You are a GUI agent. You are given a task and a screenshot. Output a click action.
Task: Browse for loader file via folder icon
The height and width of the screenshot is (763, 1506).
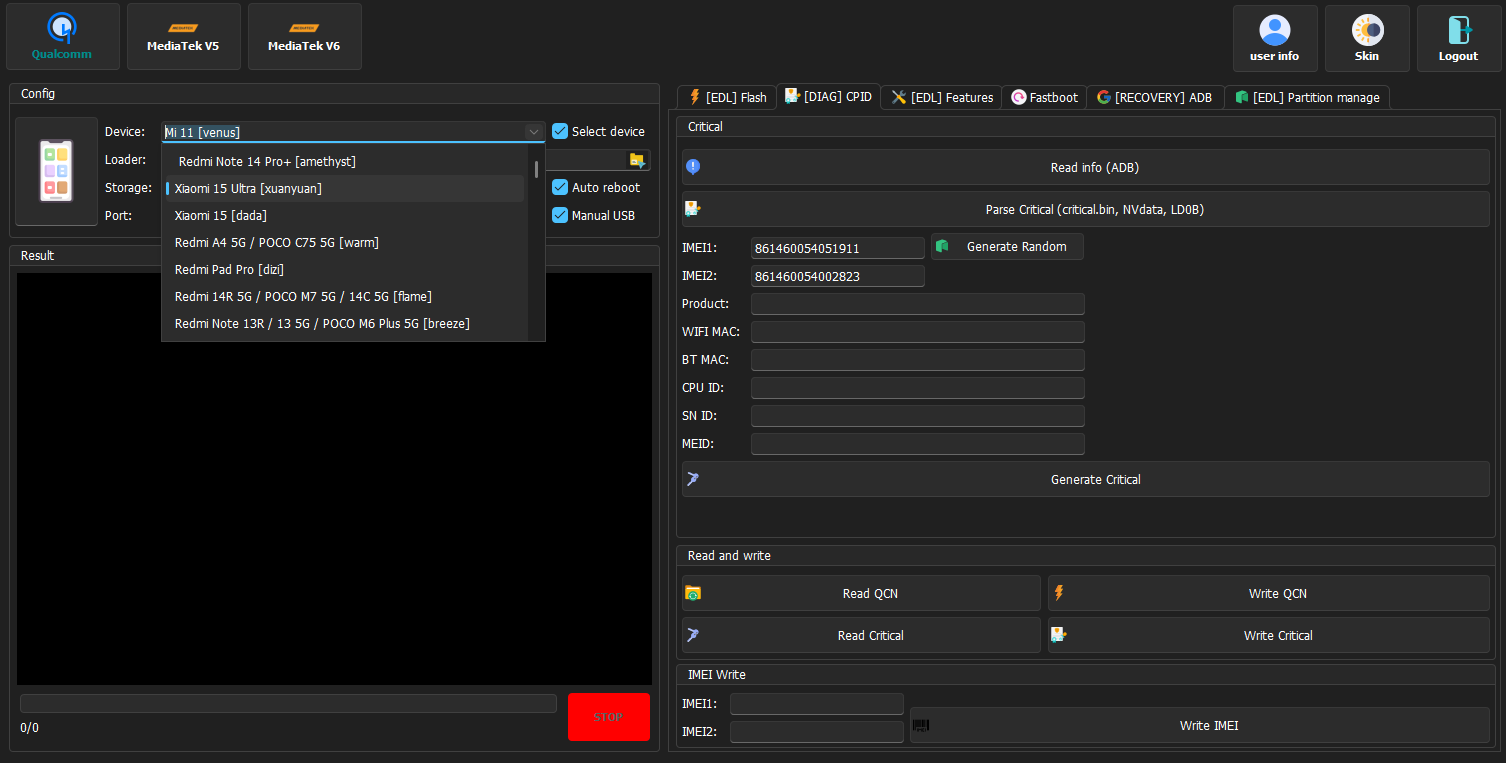pos(637,160)
